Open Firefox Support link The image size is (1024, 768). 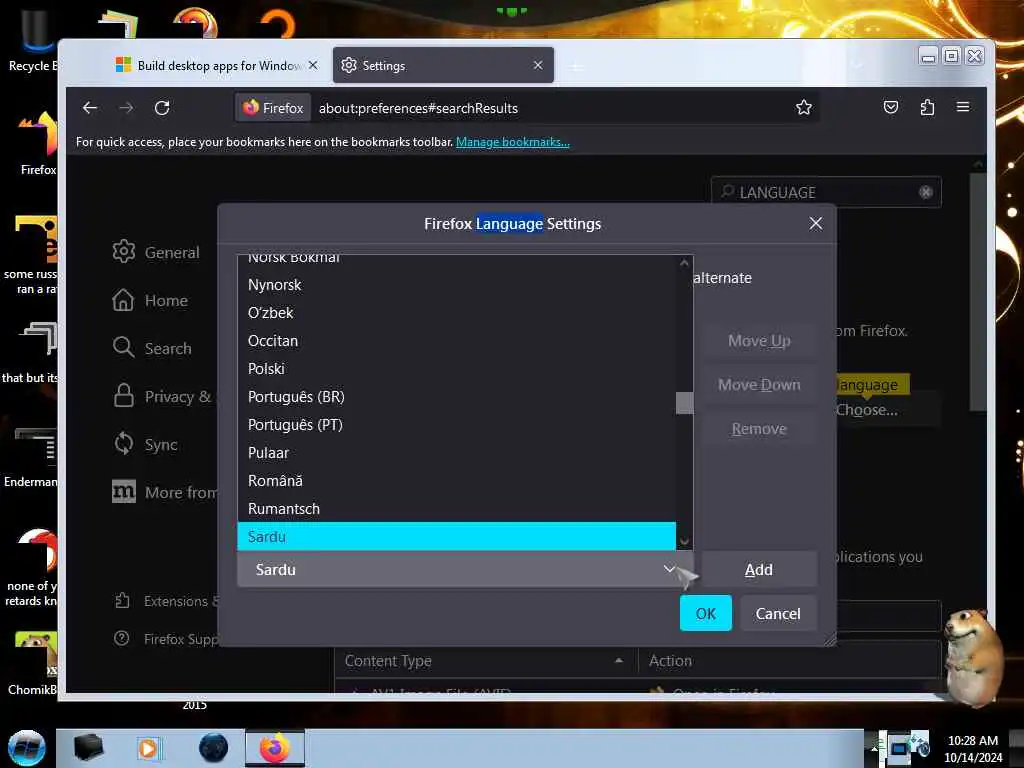(165, 639)
